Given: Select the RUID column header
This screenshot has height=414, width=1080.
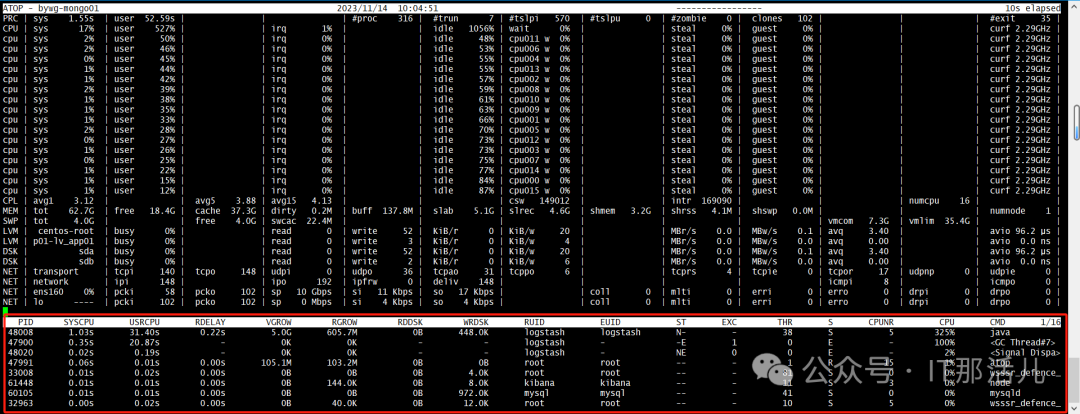Looking at the screenshot, I should pyautogui.click(x=534, y=322).
